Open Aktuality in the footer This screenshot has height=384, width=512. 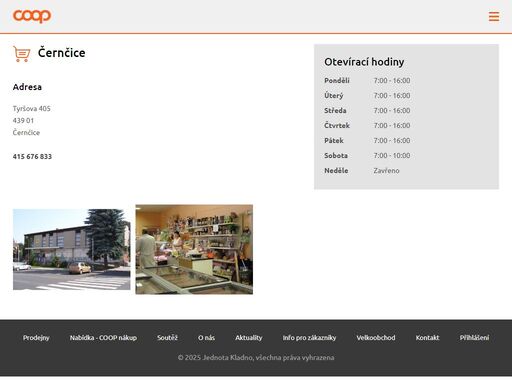249,338
